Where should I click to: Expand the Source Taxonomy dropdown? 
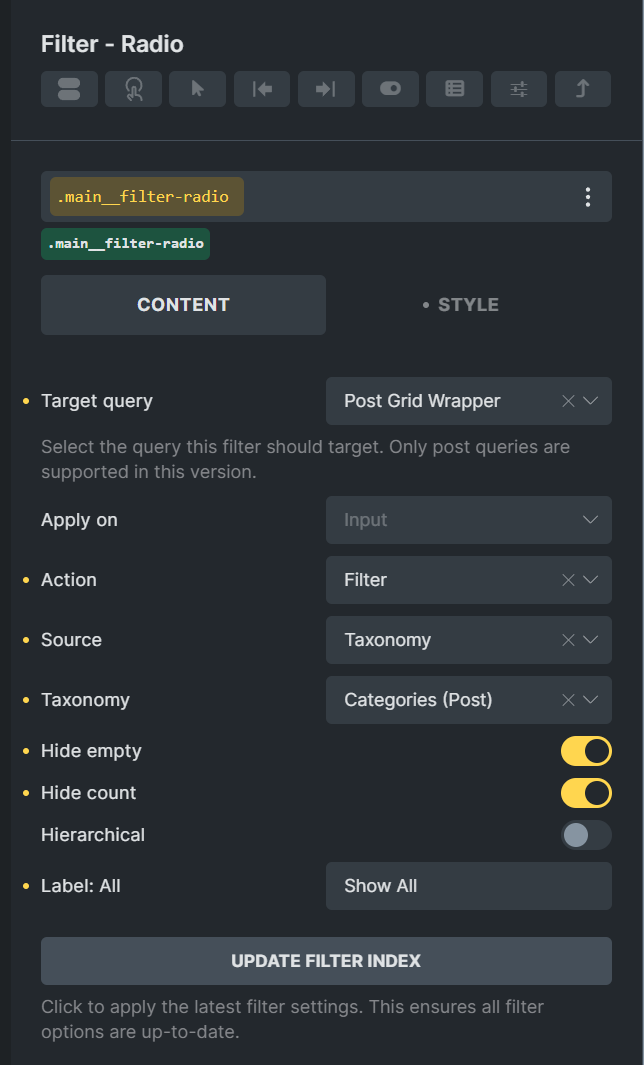coord(590,640)
